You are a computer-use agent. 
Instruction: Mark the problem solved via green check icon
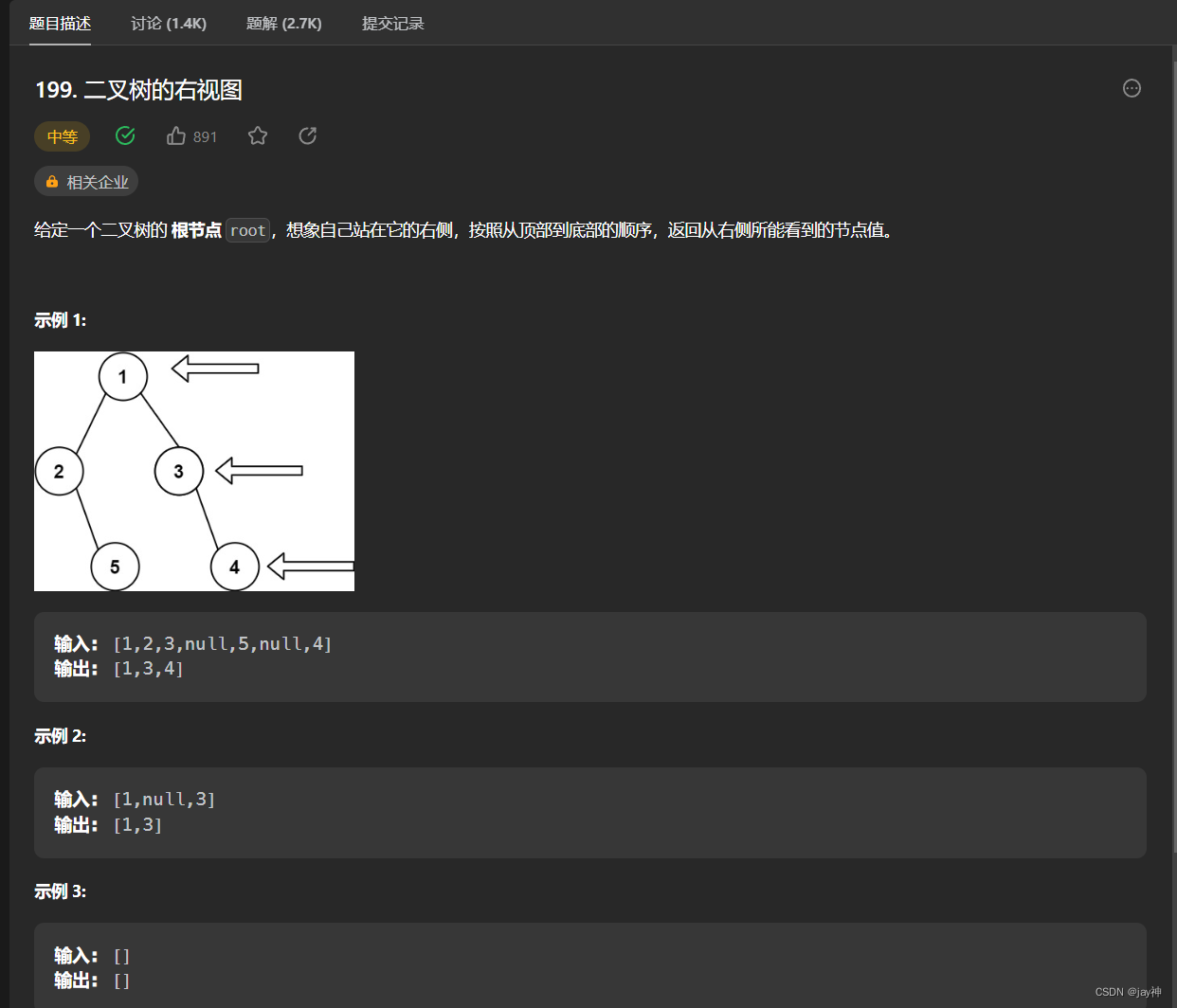[x=125, y=135]
